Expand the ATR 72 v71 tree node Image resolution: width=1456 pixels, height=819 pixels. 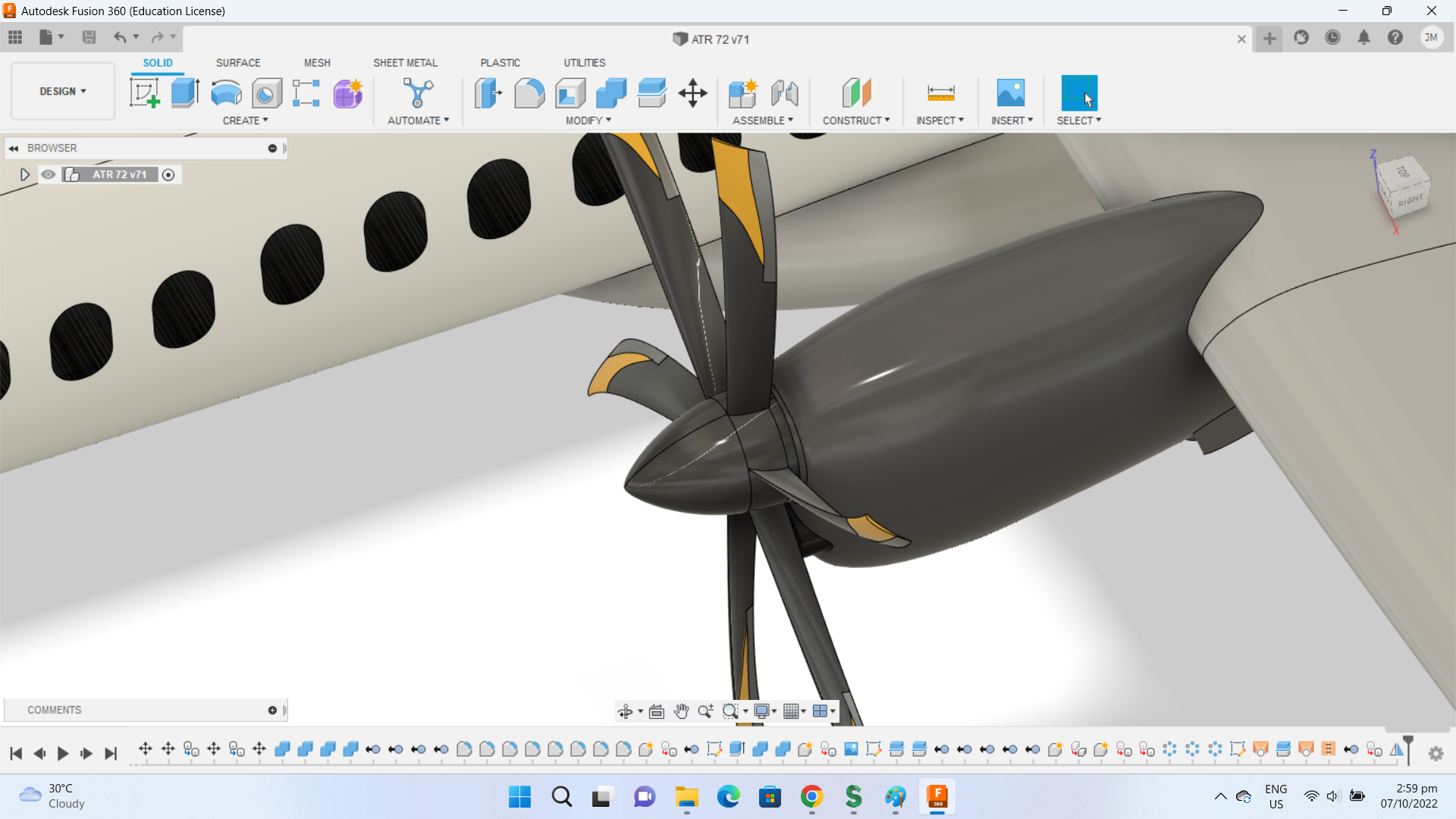click(x=24, y=174)
